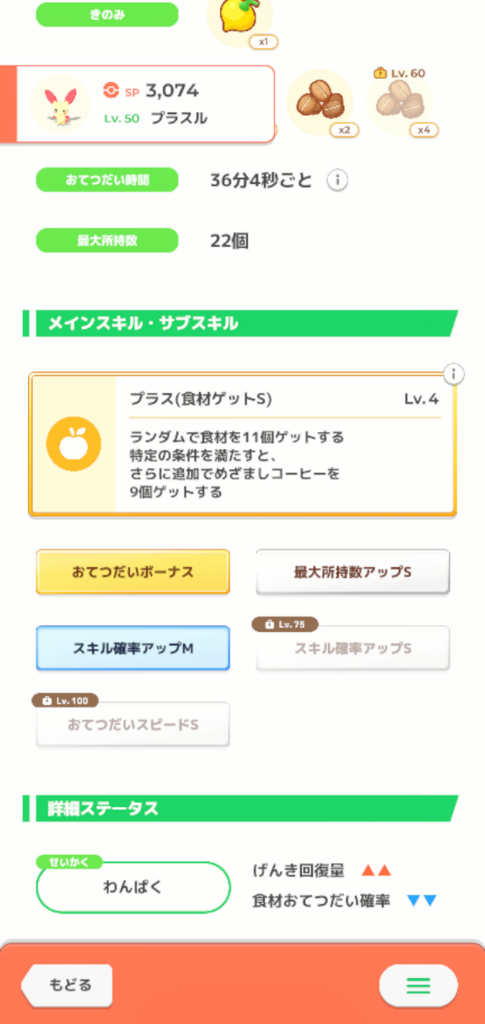Go back with もどる button
Screen dimensions: 485x1024
tap(67, 985)
